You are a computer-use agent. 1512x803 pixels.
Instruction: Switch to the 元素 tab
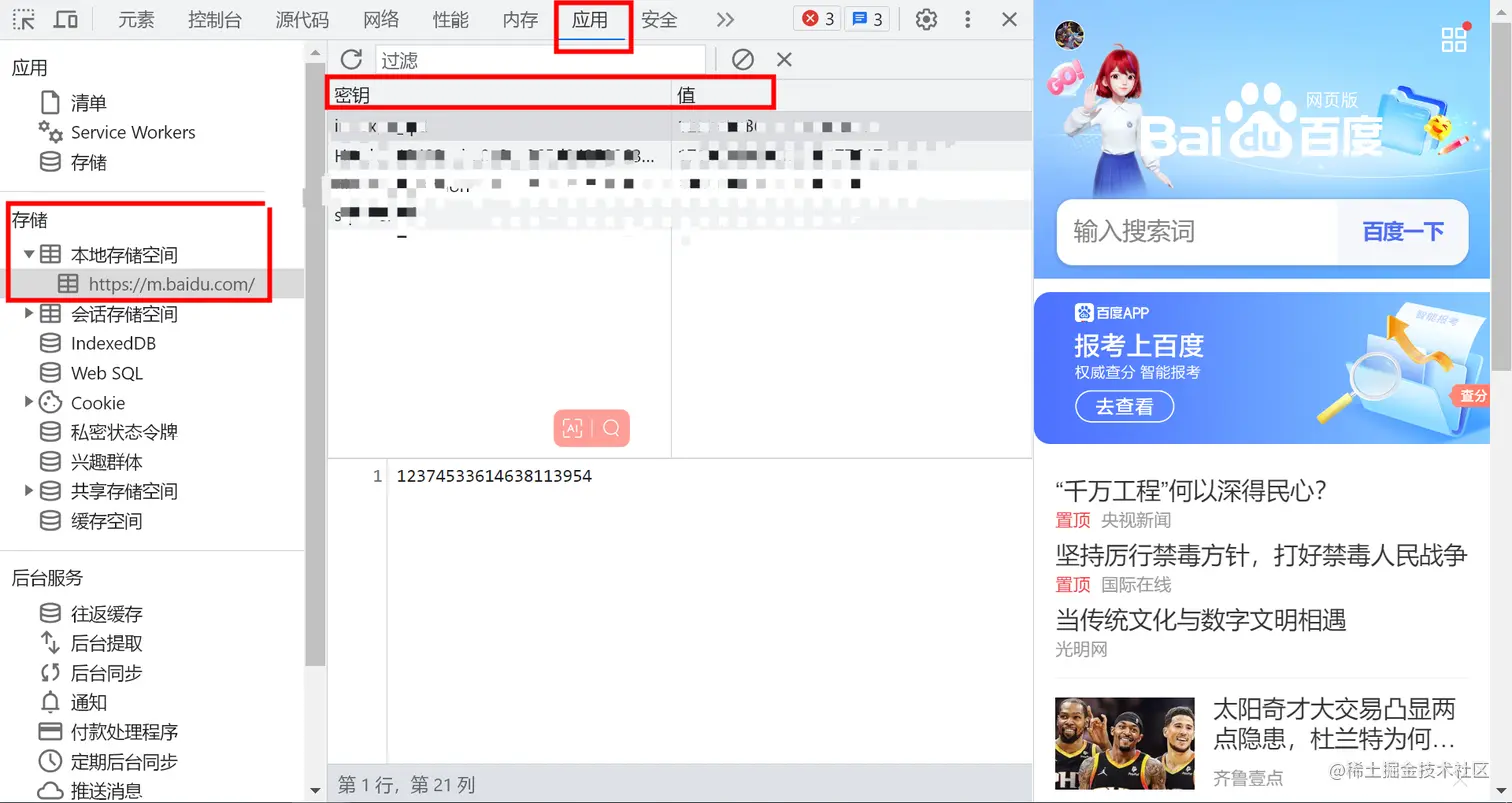pyautogui.click(x=136, y=19)
